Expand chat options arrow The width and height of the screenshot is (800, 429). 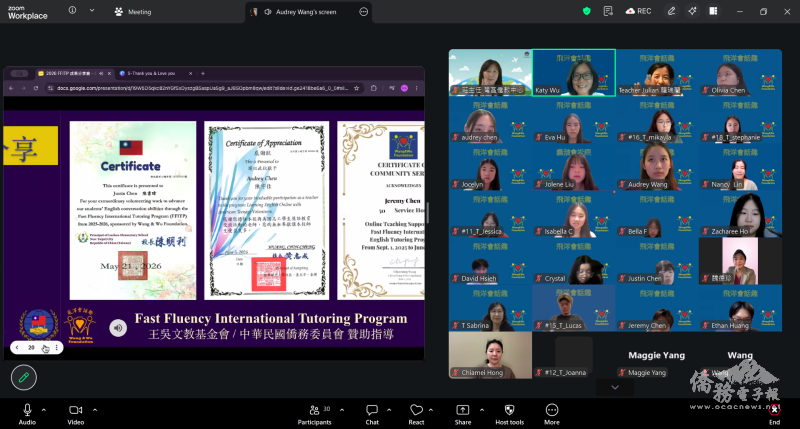pos(389,410)
